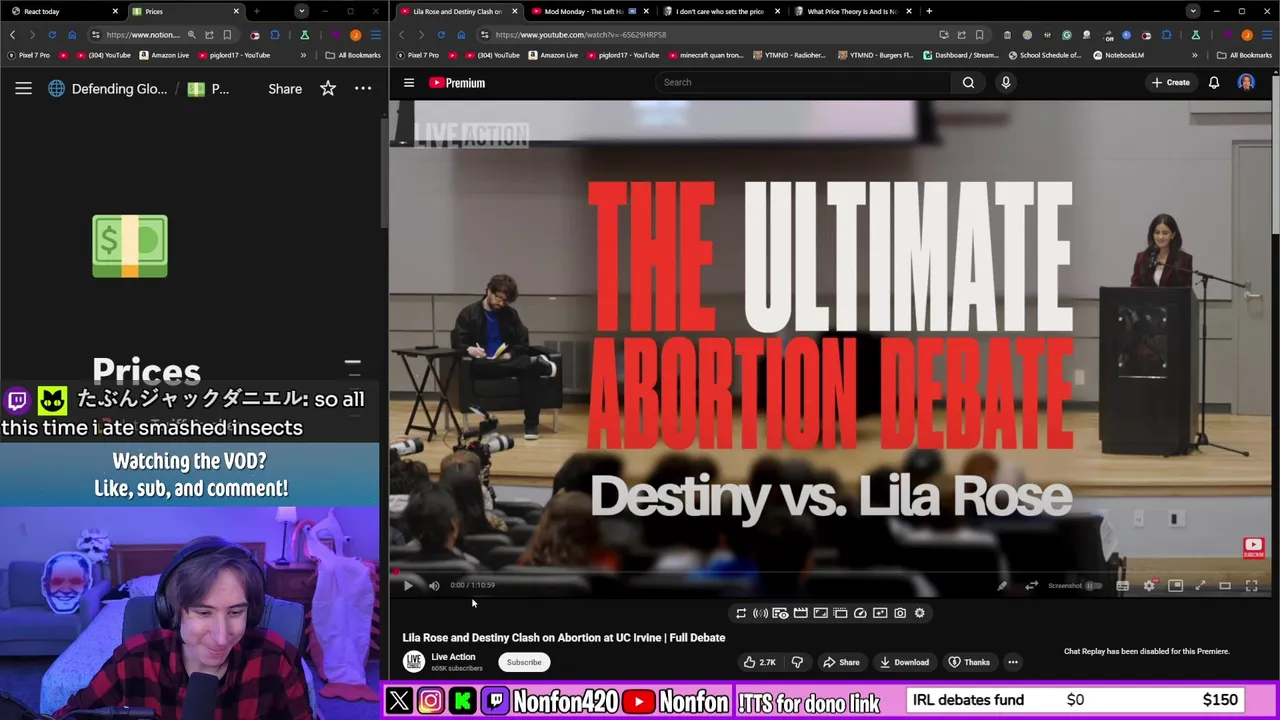This screenshot has width=1280, height=720.
Task: Subscribe to Live Action channel
Action: pos(524,662)
